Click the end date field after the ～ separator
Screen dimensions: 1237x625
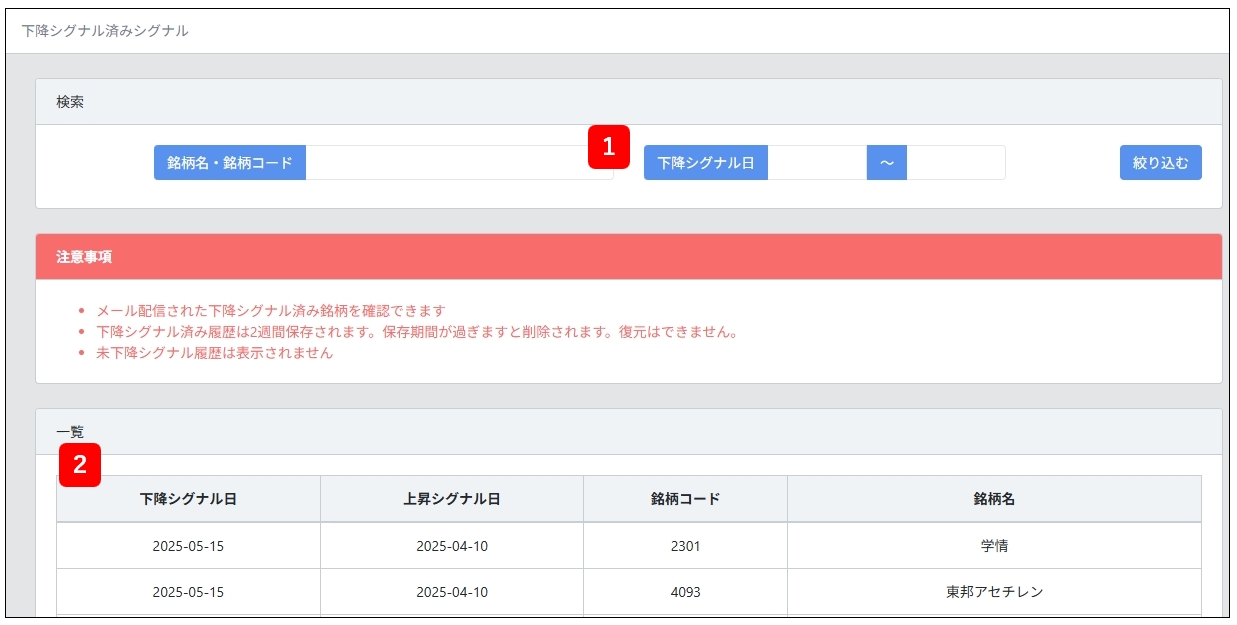pyautogui.click(x=955, y=163)
